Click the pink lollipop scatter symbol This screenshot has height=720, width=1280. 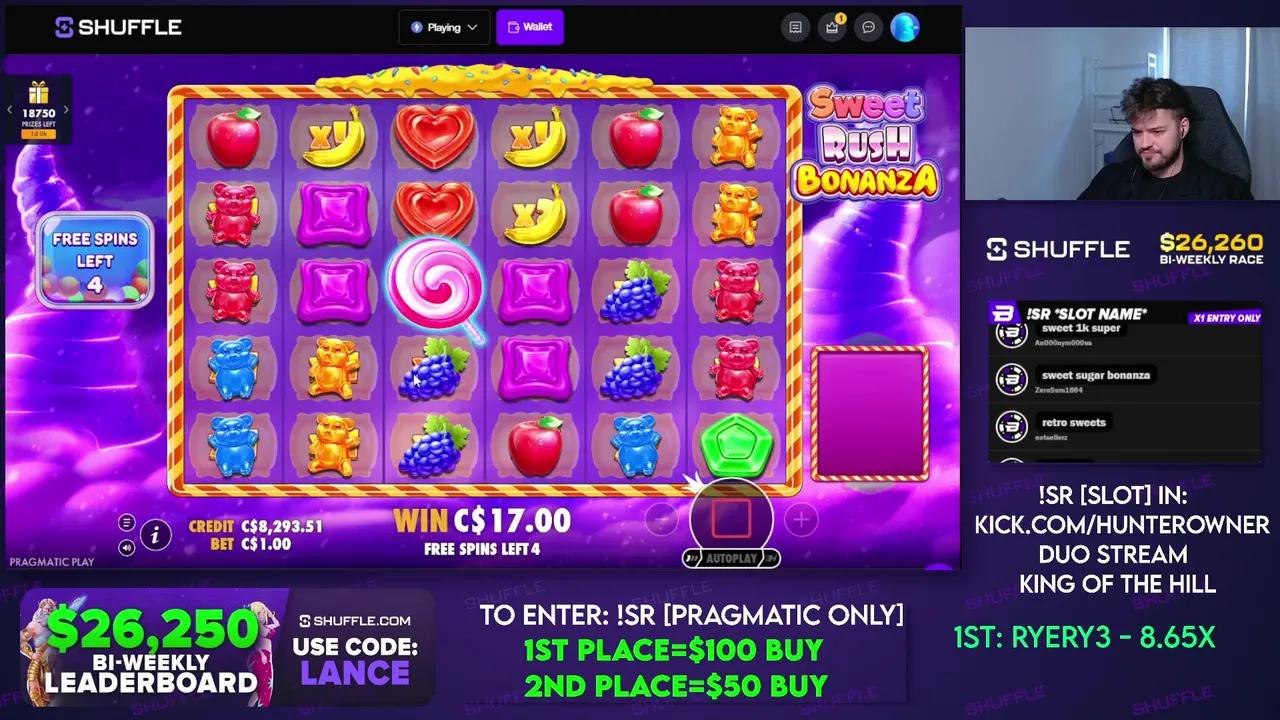(x=435, y=288)
